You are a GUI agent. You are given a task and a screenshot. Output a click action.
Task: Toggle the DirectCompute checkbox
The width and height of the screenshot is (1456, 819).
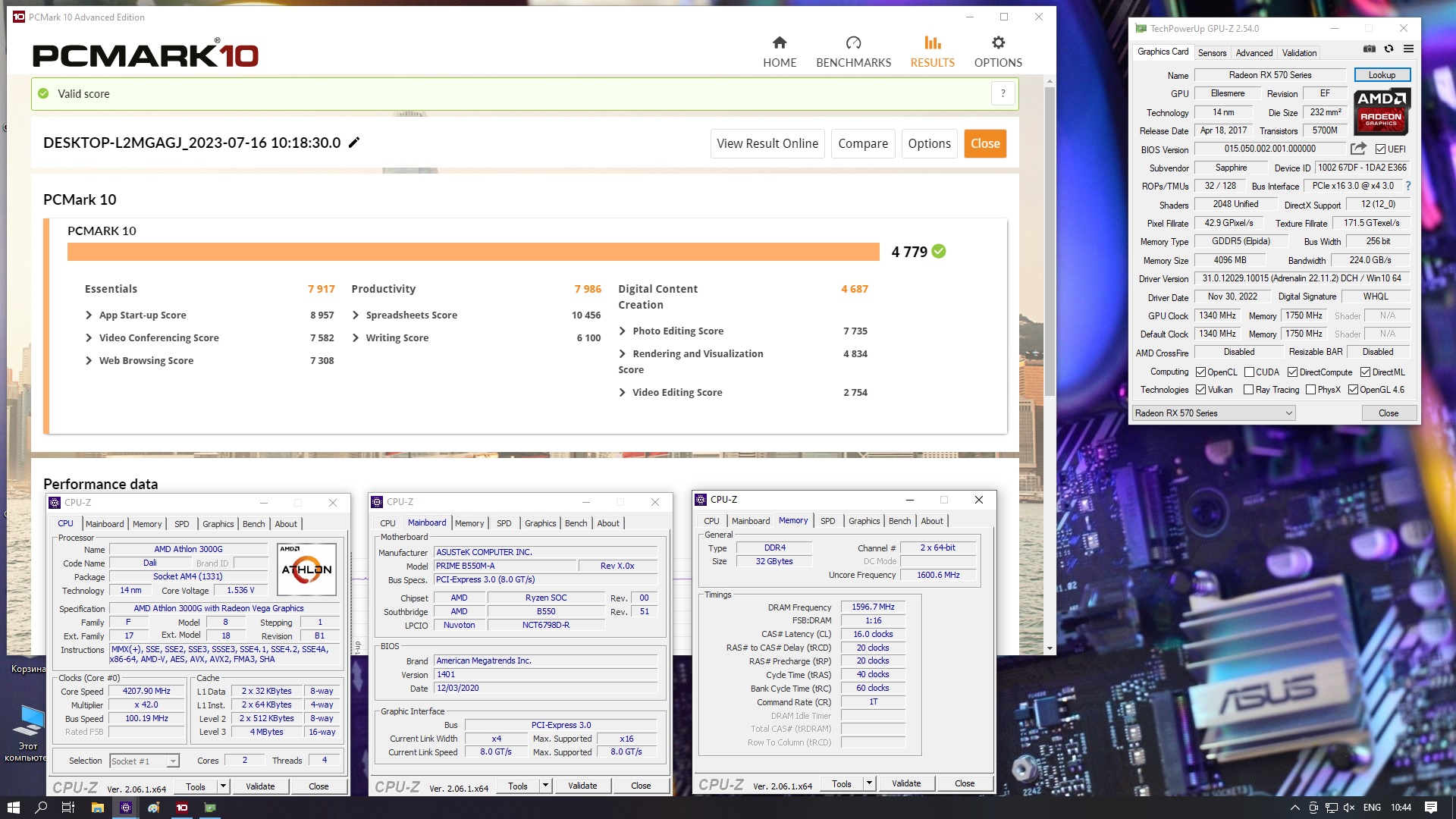pyautogui.click(x=1292, y=372)
